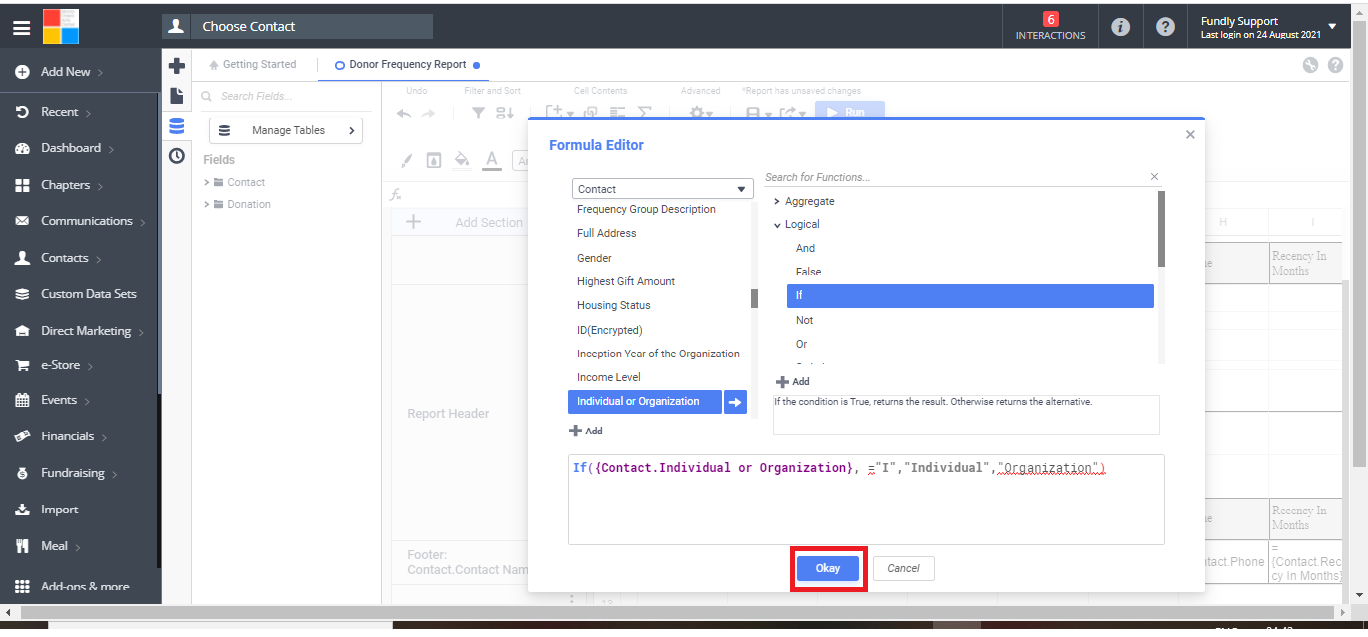Open the Advanced gear options
1368x637 pixels.
(x=700, y=113)
